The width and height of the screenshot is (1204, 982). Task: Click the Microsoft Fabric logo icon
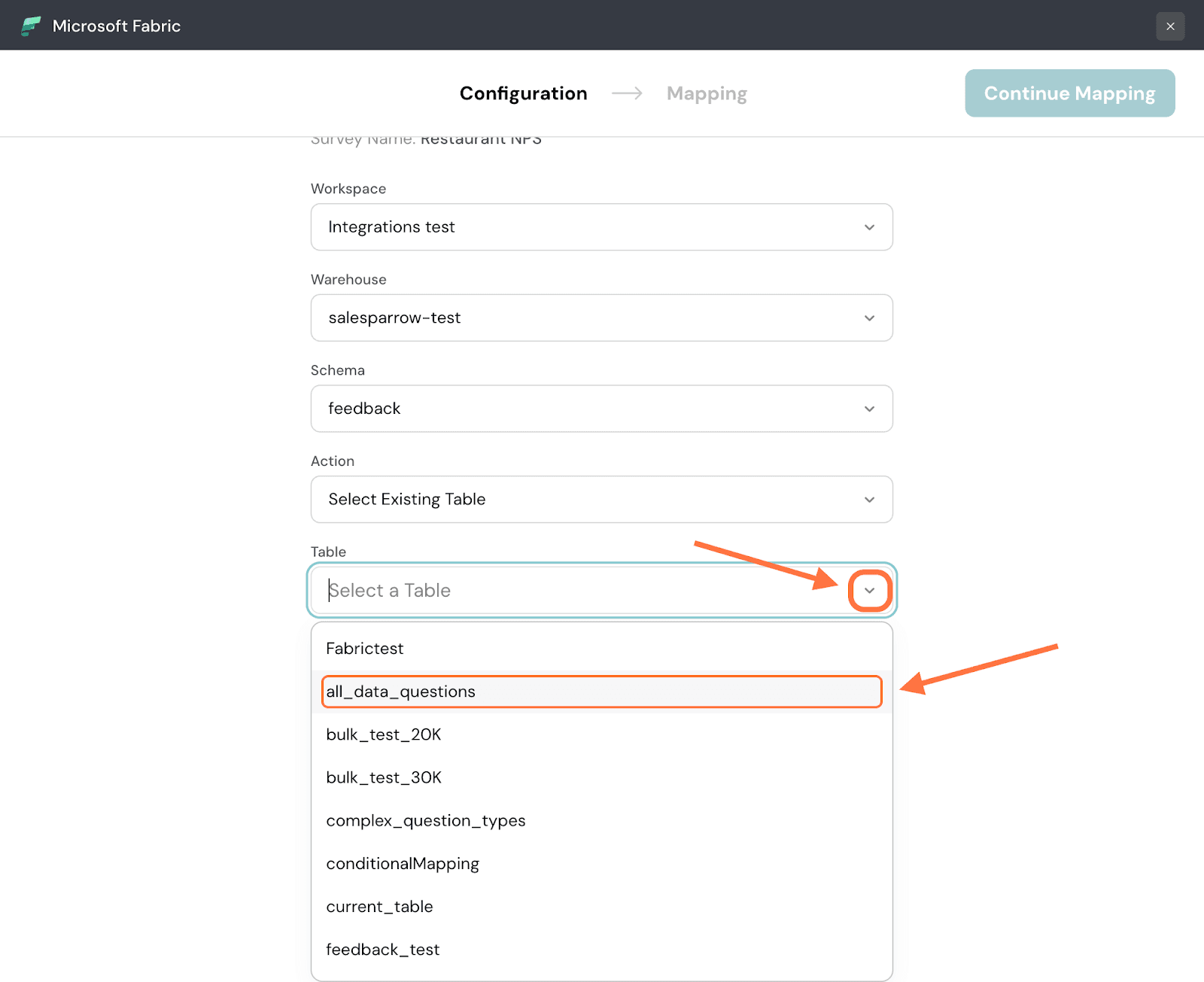31,26
